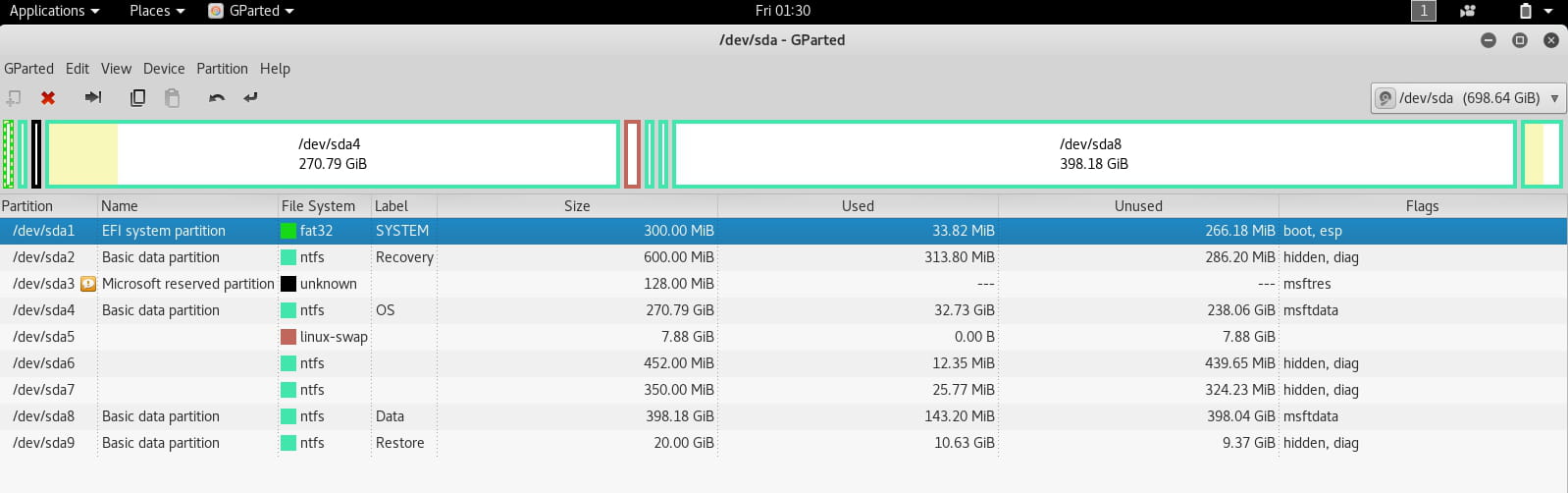
Task: Open the Device menu
Action: pyautogui.click(x=164, y=69)
